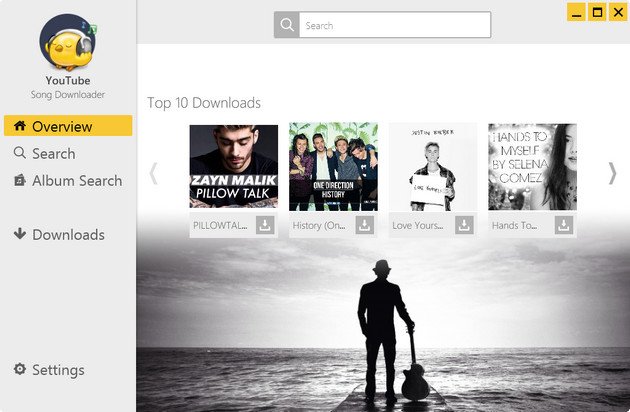
Task: Open Album Search from the sidebar
Action: pos(68,180)
